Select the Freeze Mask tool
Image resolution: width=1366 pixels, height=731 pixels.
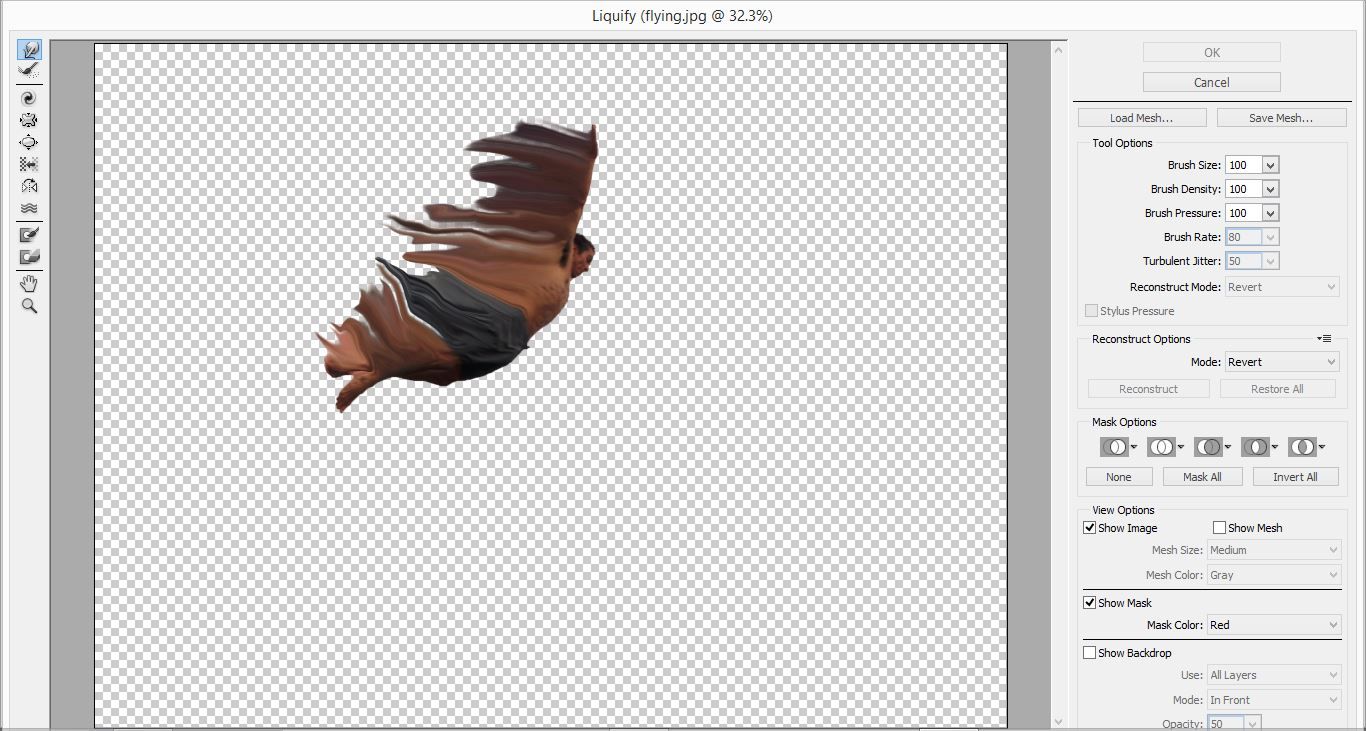29,234
